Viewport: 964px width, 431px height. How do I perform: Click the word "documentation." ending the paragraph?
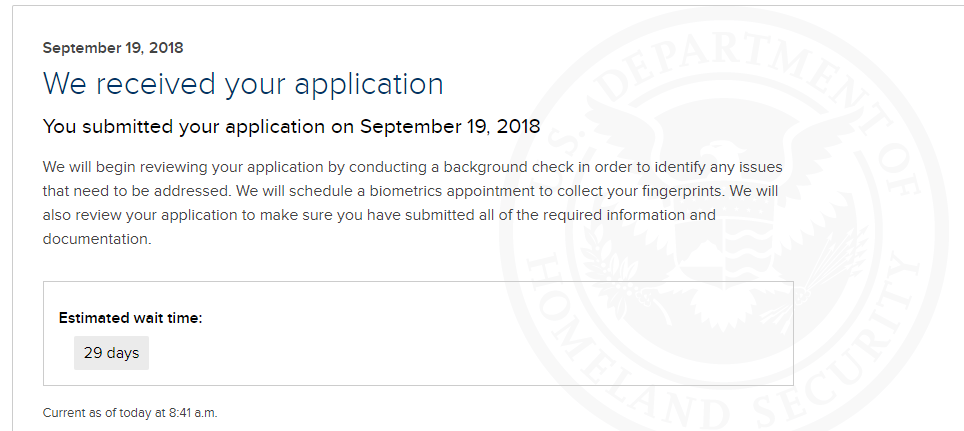point(97,239)
